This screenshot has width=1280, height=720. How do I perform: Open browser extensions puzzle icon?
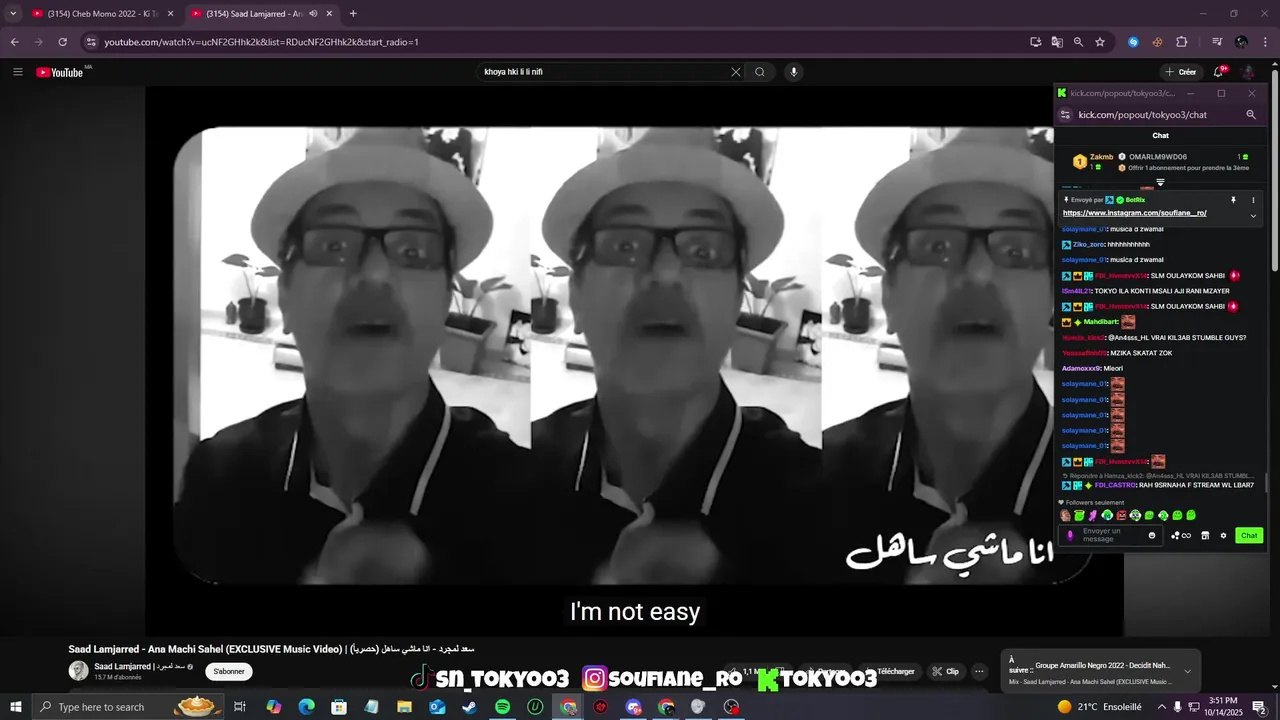pos(1181,42)
